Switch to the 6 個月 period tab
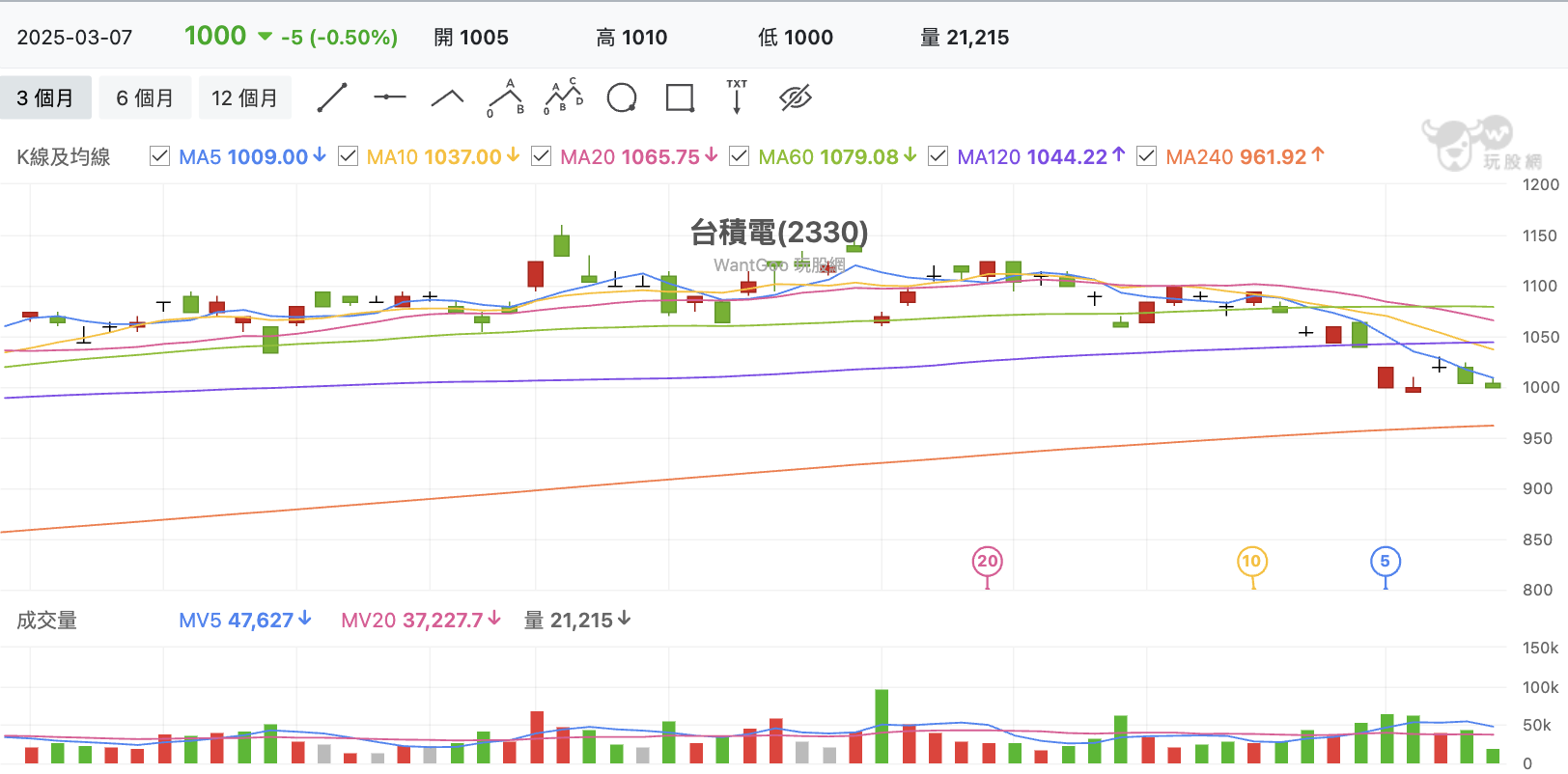The image size is (1568, 774). (146, 97)
